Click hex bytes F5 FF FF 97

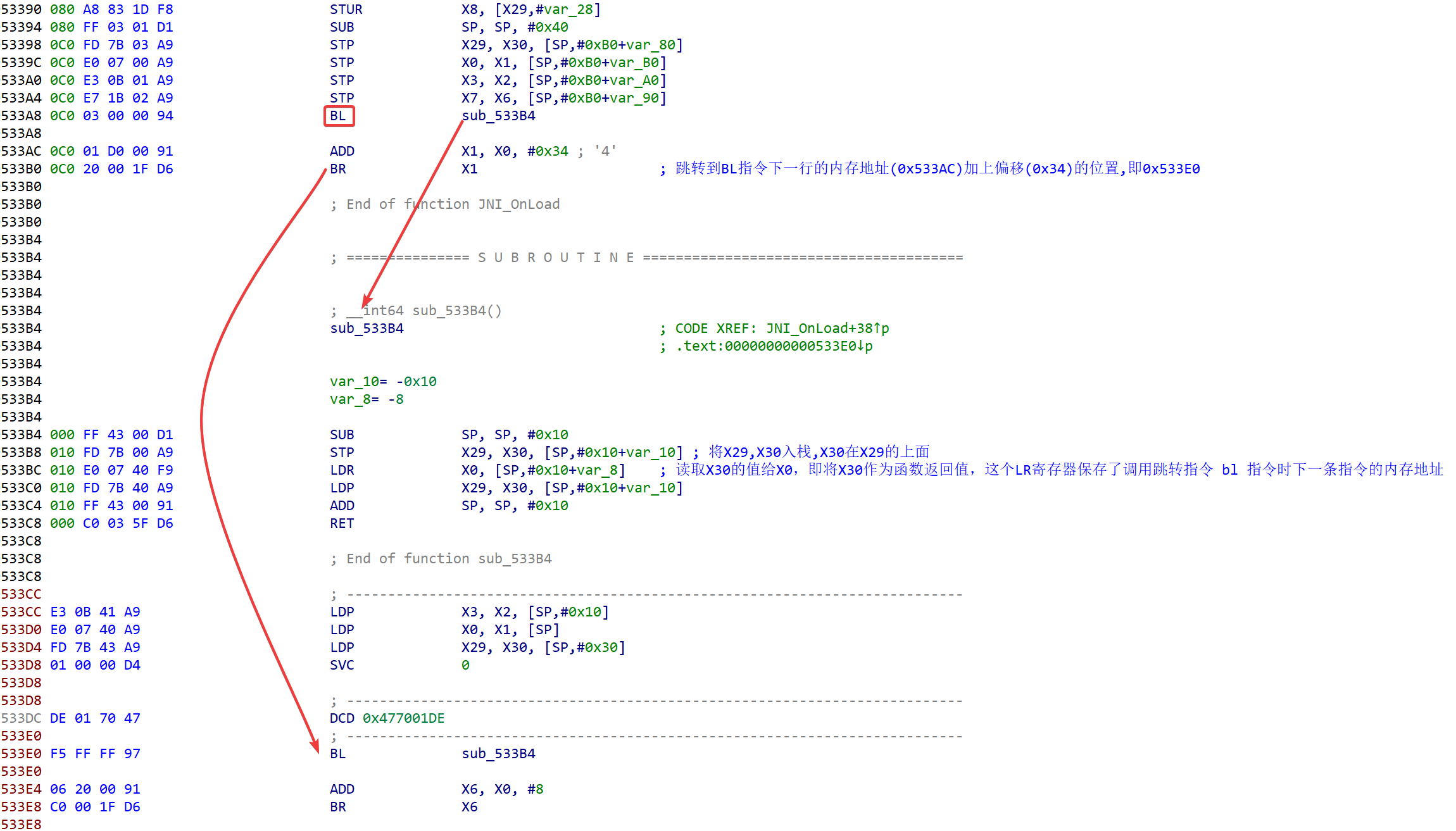(x=95, y=754)
